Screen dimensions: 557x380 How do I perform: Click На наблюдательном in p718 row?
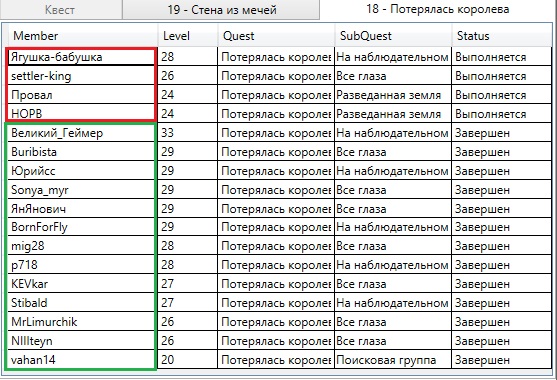point(393,265)
